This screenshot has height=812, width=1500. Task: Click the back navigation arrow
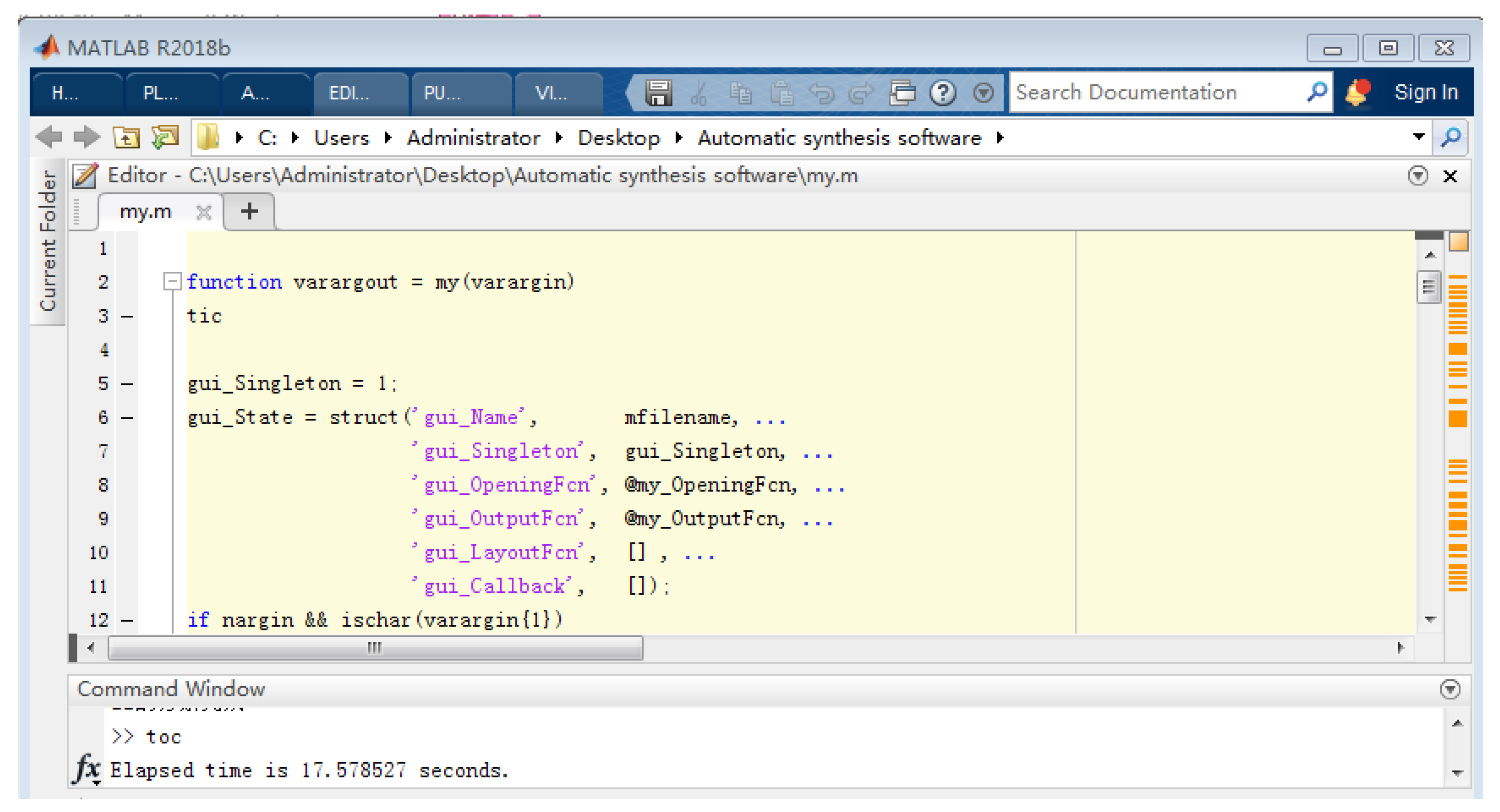[x=49, y=138]
